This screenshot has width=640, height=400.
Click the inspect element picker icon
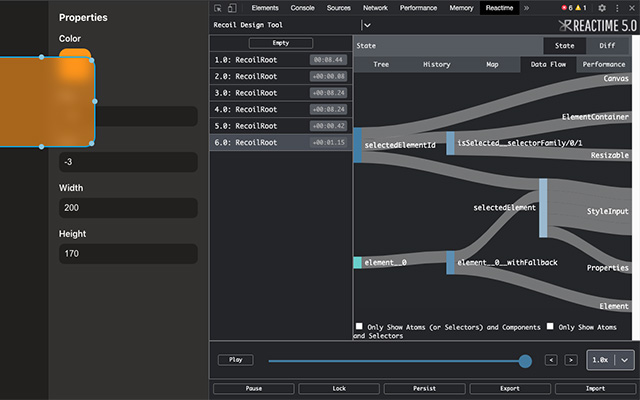coord(218,8)
